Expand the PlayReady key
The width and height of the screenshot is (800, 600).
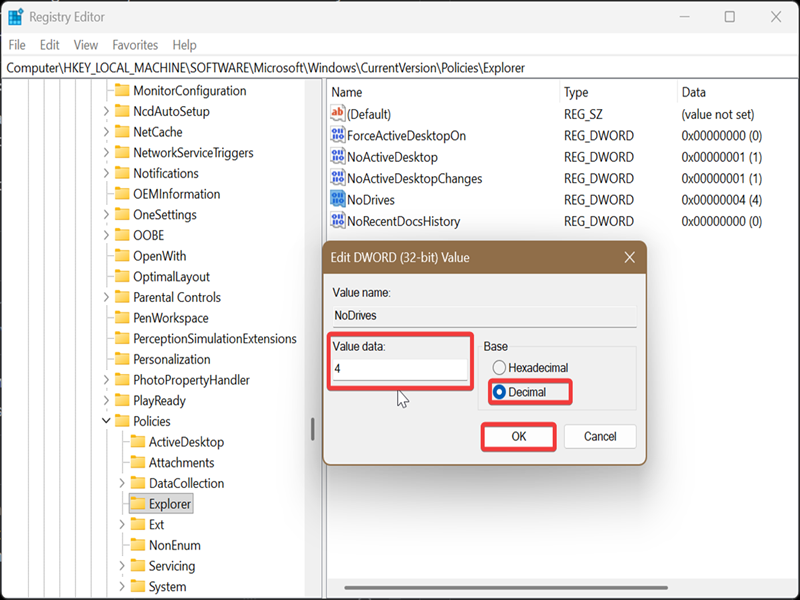click(106, 400)
